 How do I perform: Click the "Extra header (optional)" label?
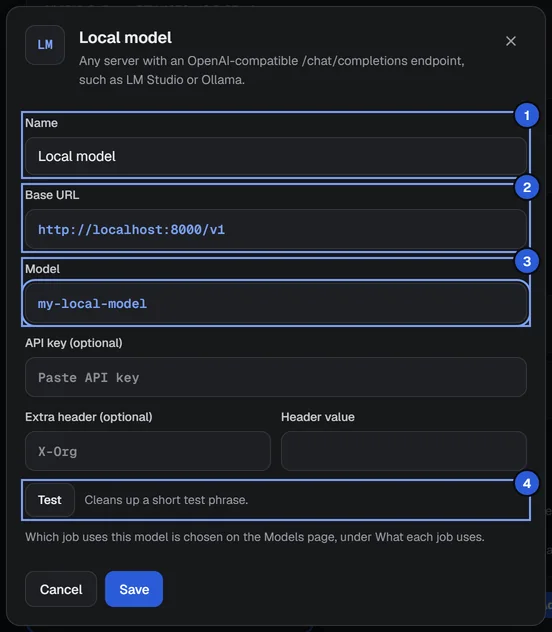(x=89, y=417)
